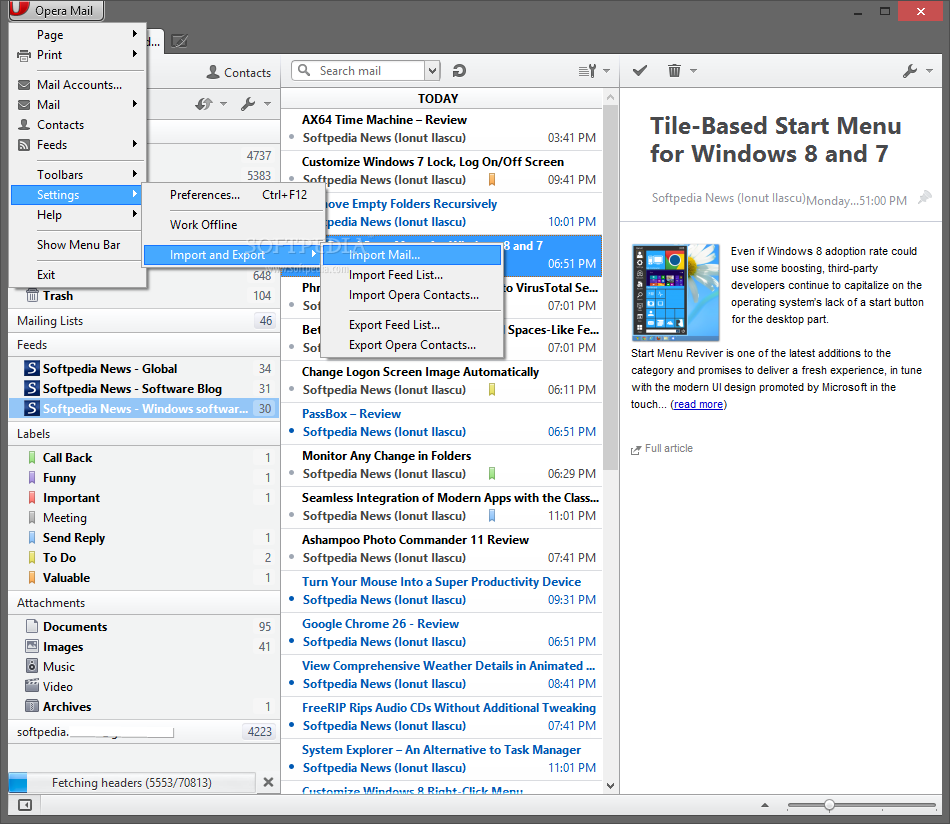950x824 pixels.
Task: Select the Call Back label
Action: (x=144, y=457)
